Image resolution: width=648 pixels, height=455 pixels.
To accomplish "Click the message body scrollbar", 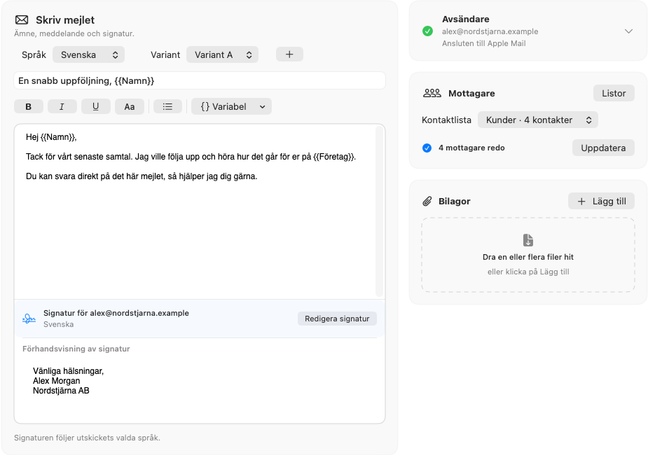I will tap(379, 212).
